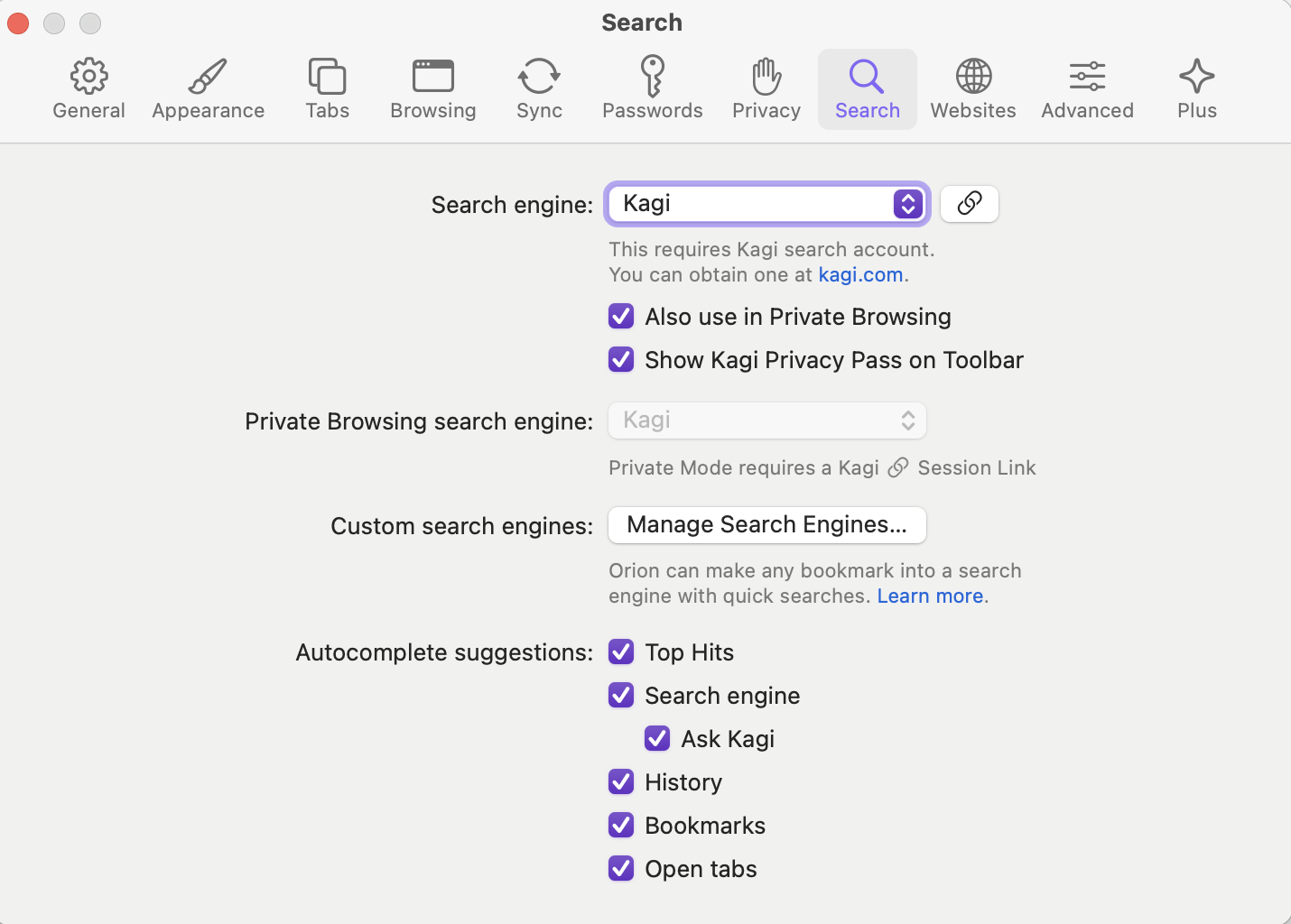Expand the Private Browsing search engine dropdown
This screenshot has height=924, width=1291.
(x=767, y=420)
